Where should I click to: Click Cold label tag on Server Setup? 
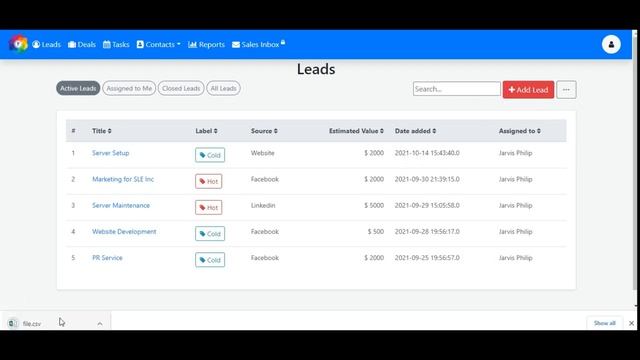pyautogui.click(x=210, y=155)
